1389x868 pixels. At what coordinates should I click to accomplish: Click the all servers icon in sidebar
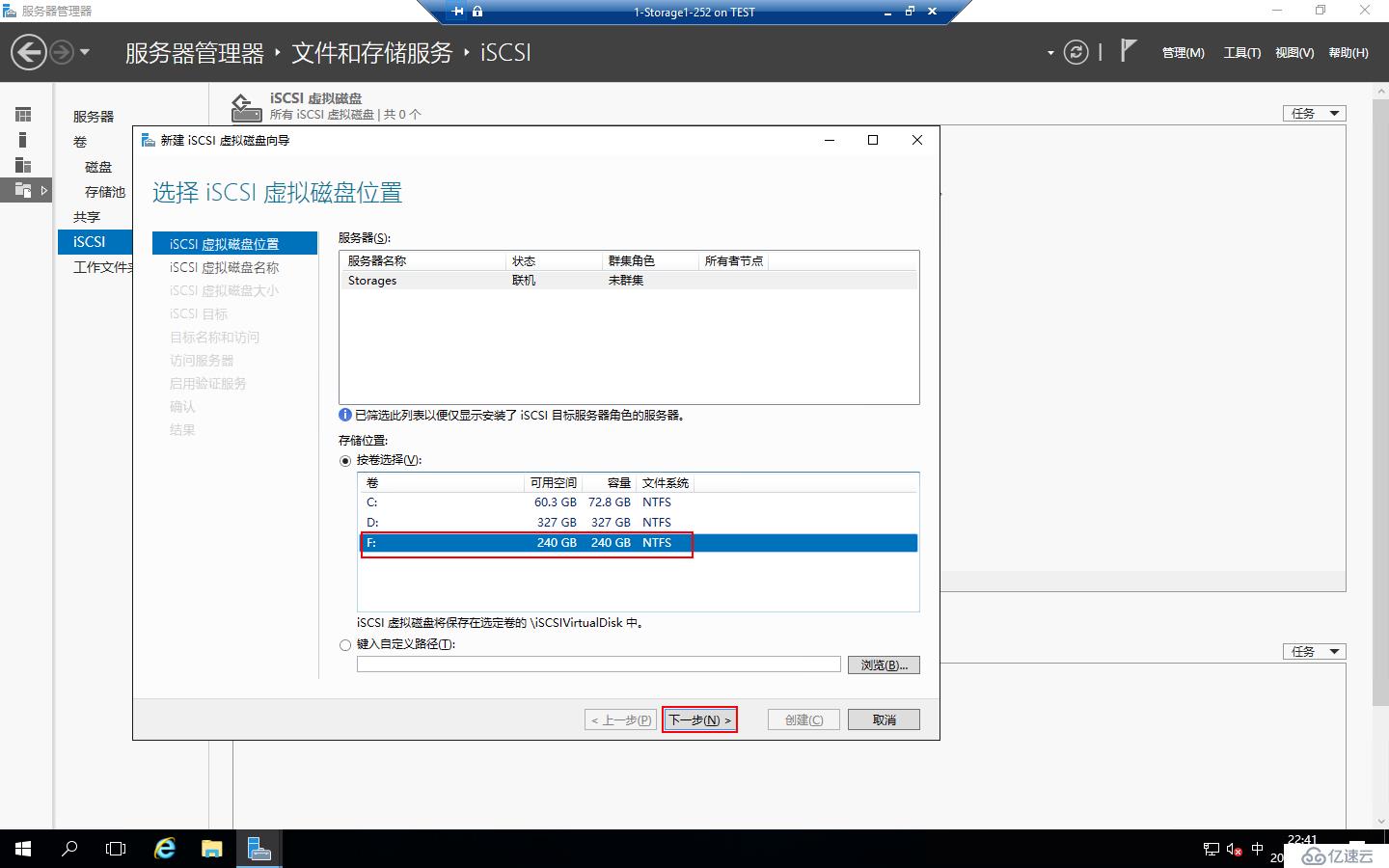click(x=23, y=165)
